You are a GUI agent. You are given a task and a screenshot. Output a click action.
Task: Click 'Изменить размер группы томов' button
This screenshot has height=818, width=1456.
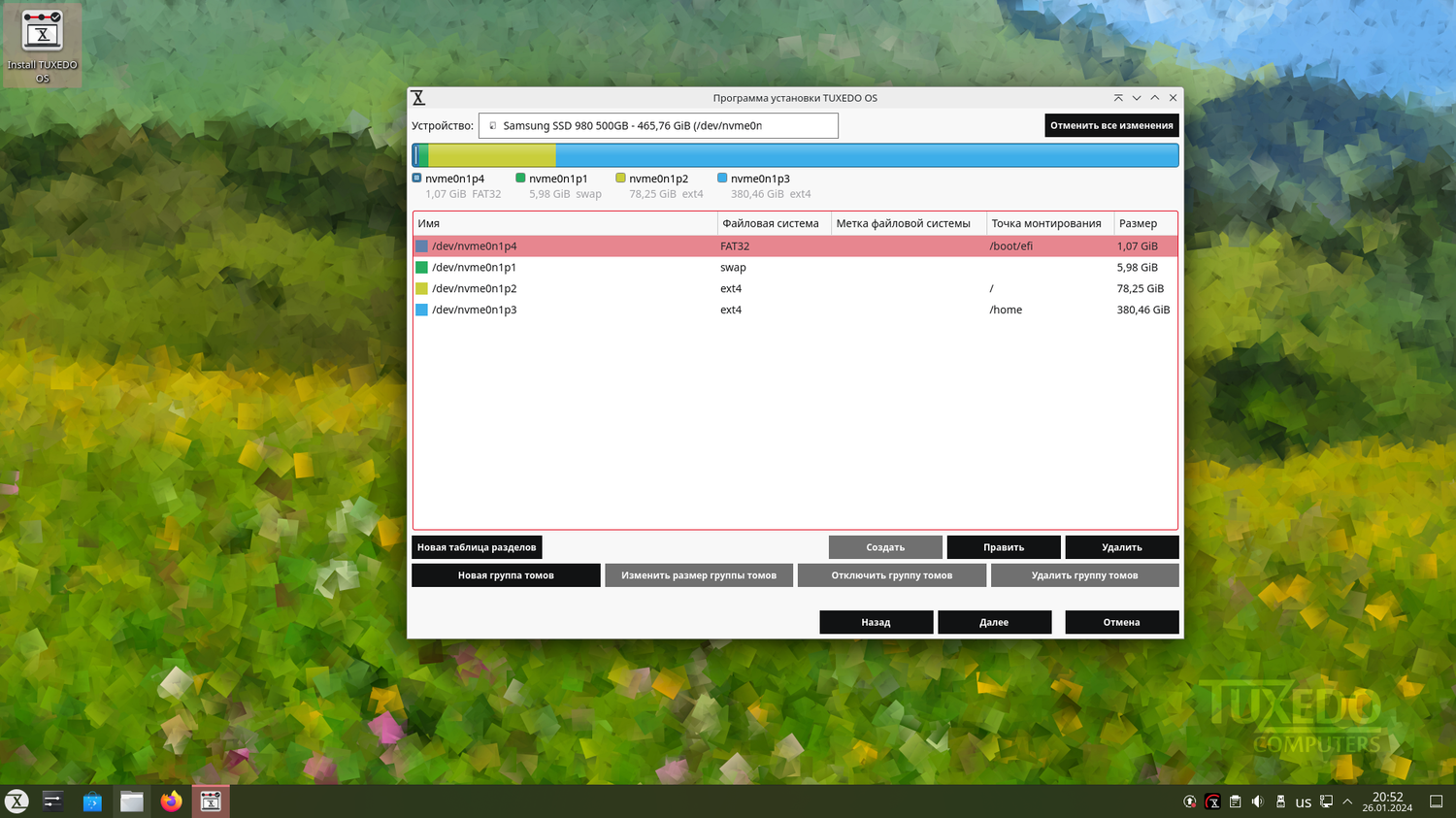pos(699,575)
